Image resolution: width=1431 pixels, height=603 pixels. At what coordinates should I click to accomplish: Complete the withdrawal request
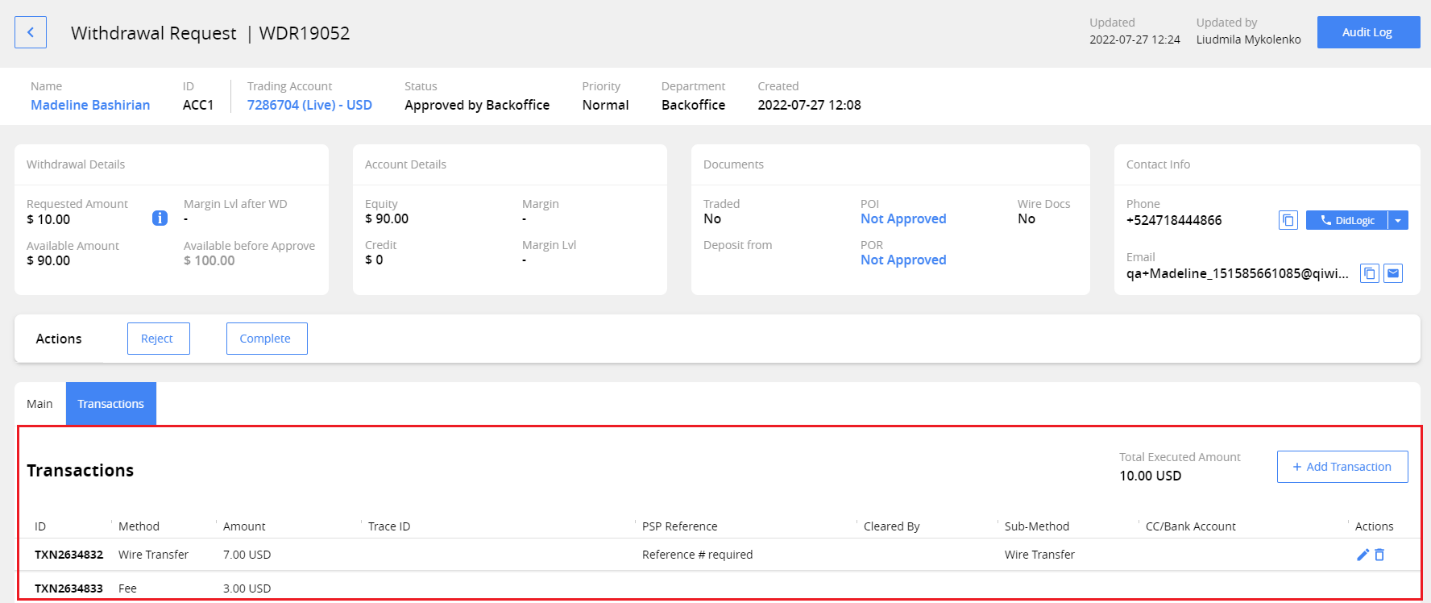point(266,338)
